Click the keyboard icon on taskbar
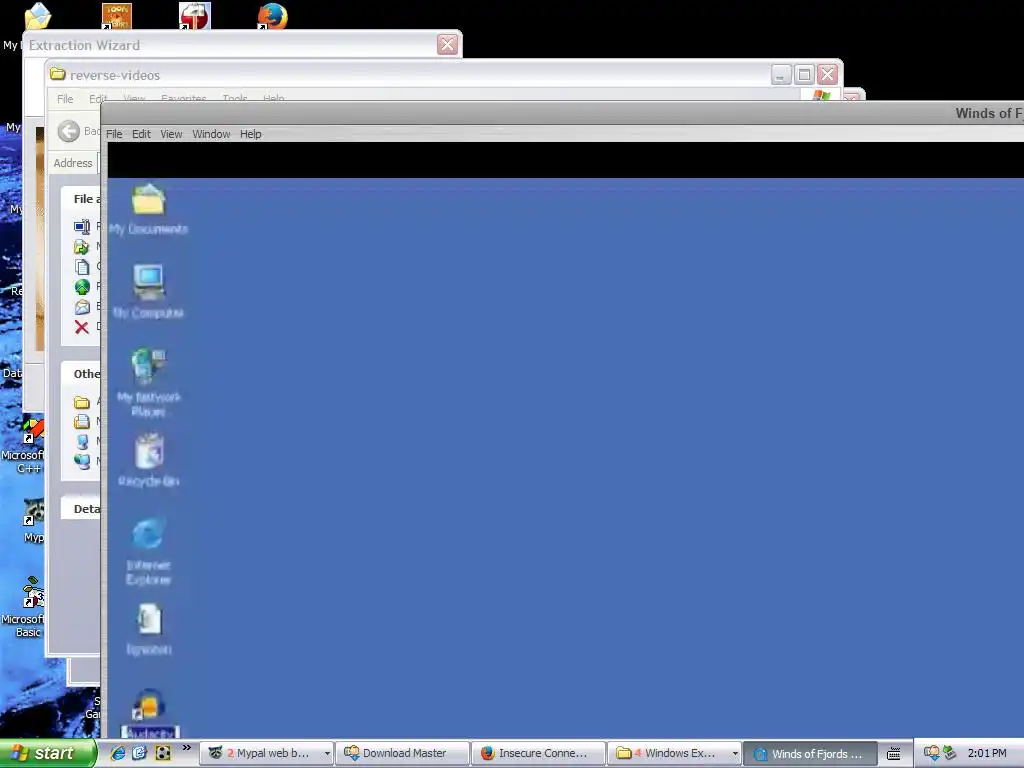 (x=894, y=754)
